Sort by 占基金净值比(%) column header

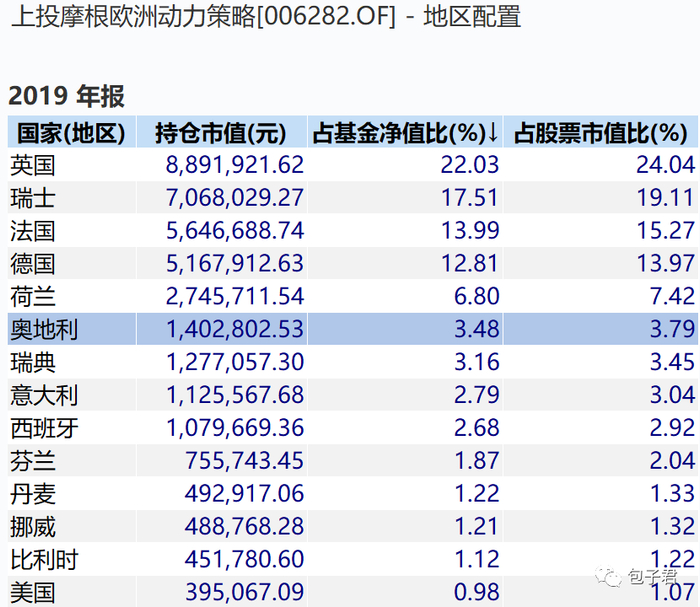click(405, 133)
